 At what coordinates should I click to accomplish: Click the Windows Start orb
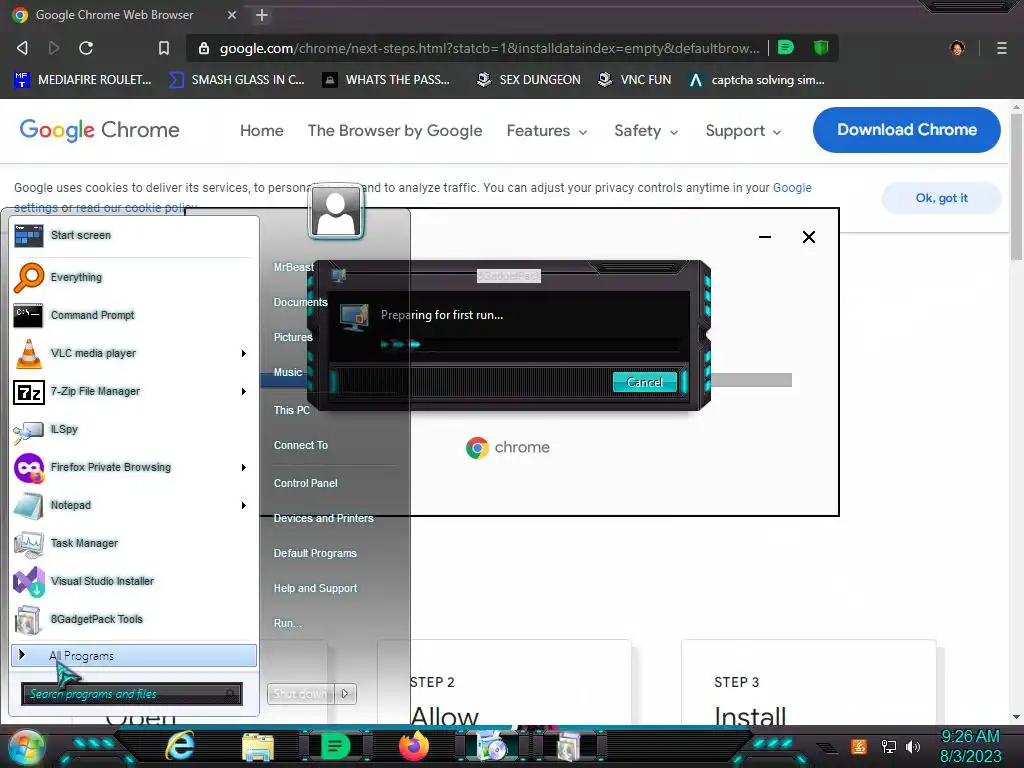tap(25, 748)
